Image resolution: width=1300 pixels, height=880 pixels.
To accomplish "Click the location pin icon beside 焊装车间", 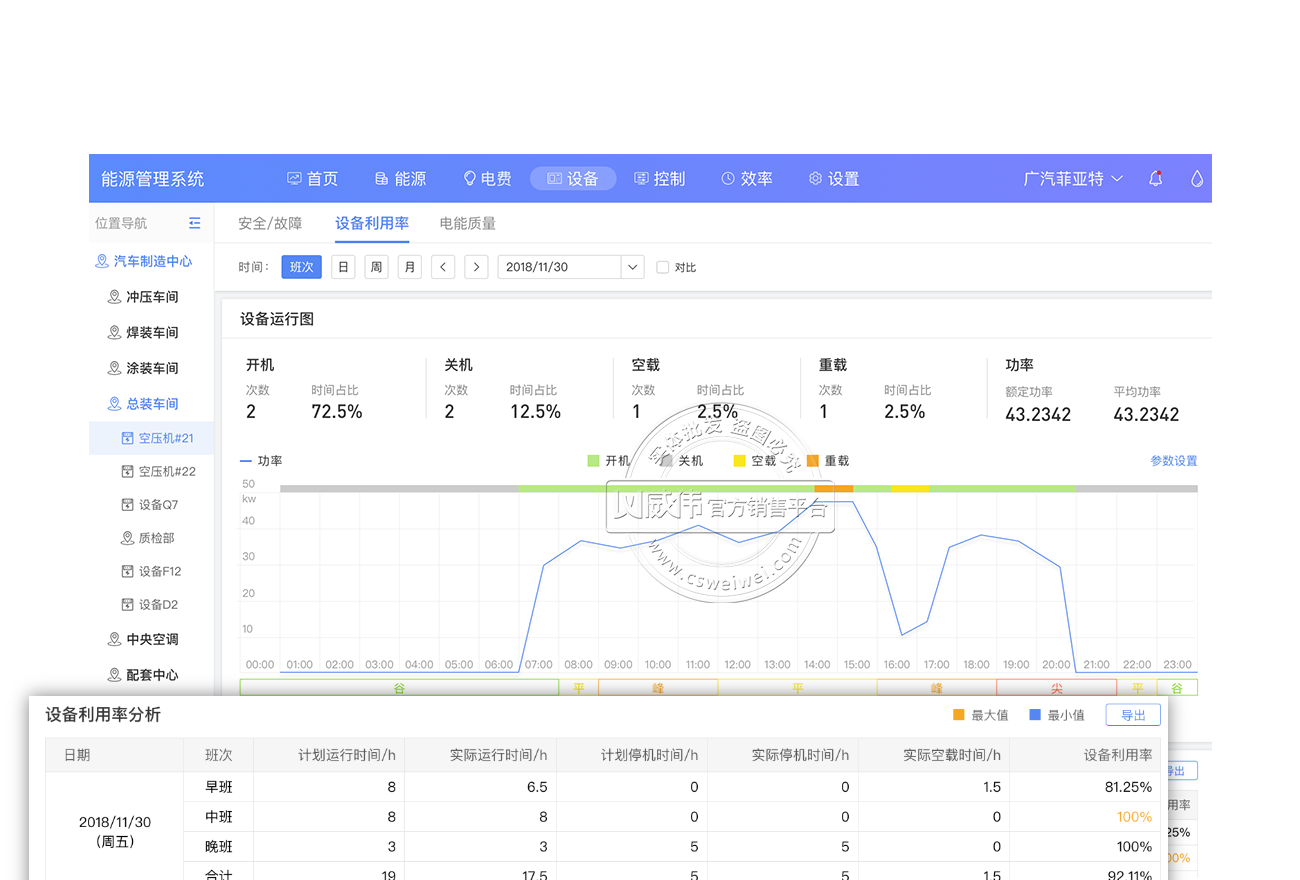I will click(x=114, y=333).
